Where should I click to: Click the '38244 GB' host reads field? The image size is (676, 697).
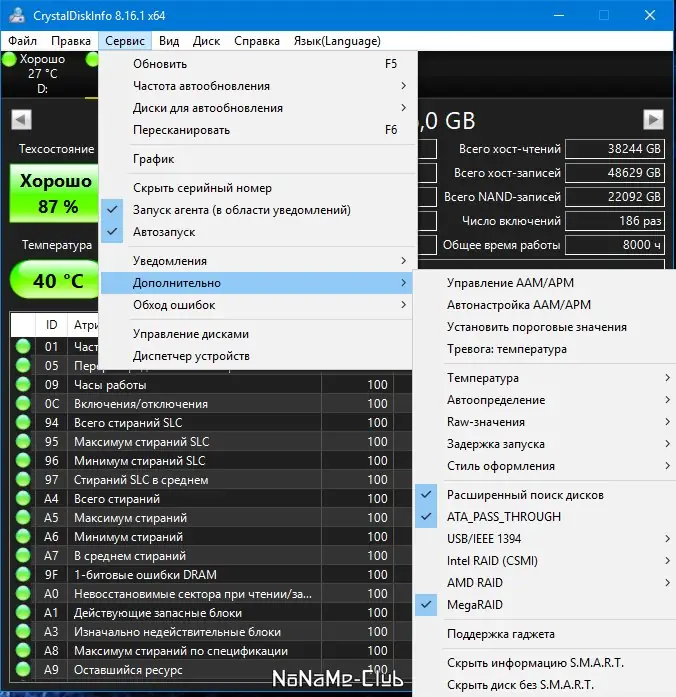pyautogui.click(x=615, y=149)
